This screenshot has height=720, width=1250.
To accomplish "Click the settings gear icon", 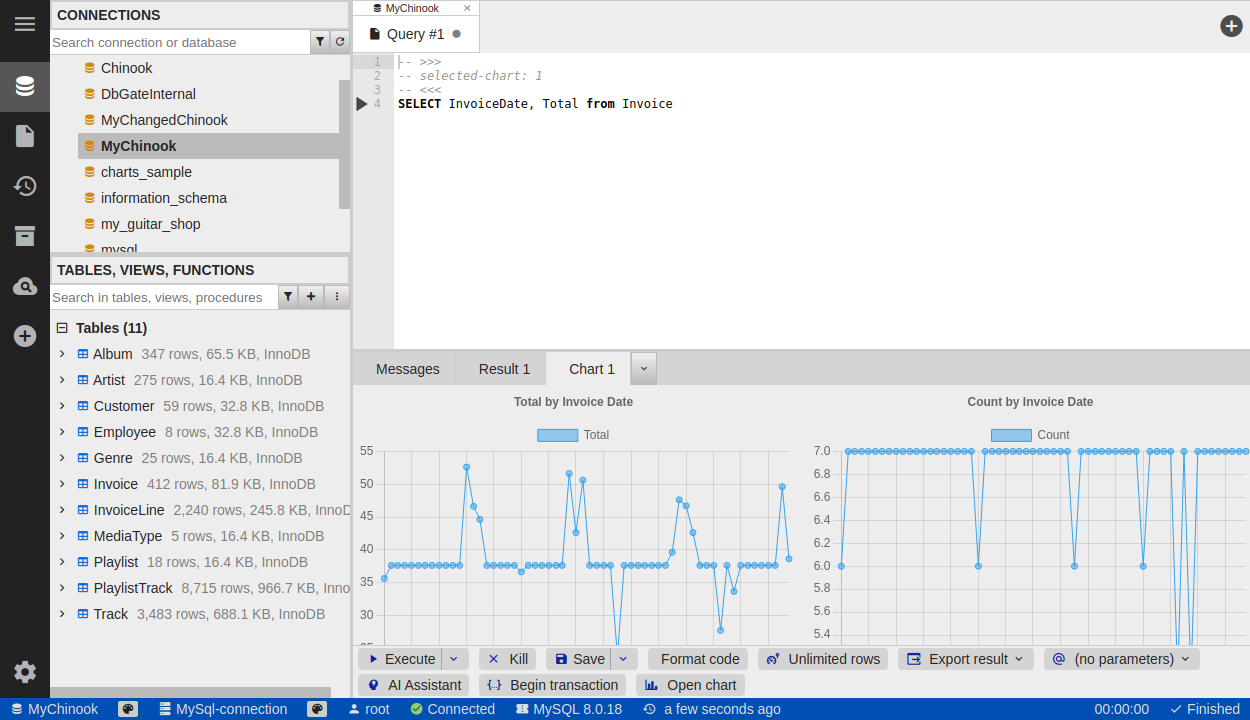I will coord(25,672).
